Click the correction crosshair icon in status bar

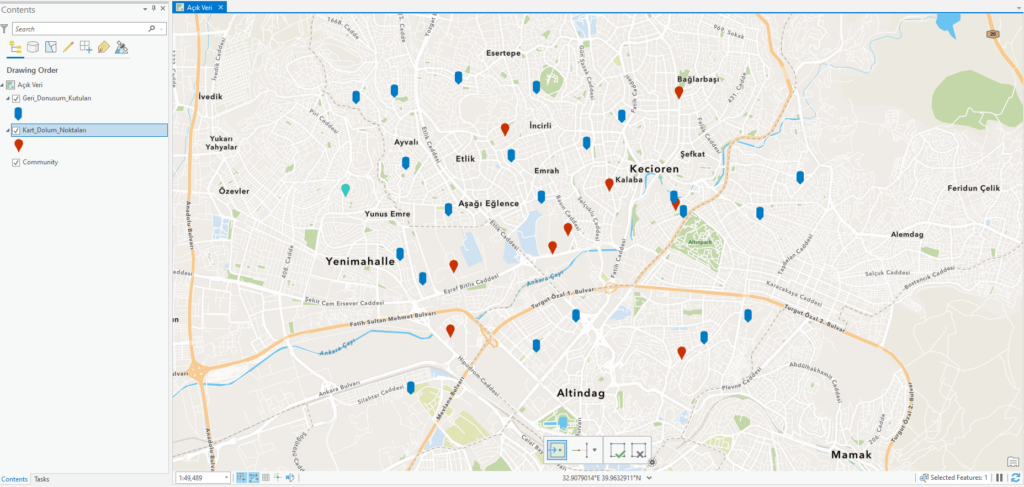click(x=278, y=478)
